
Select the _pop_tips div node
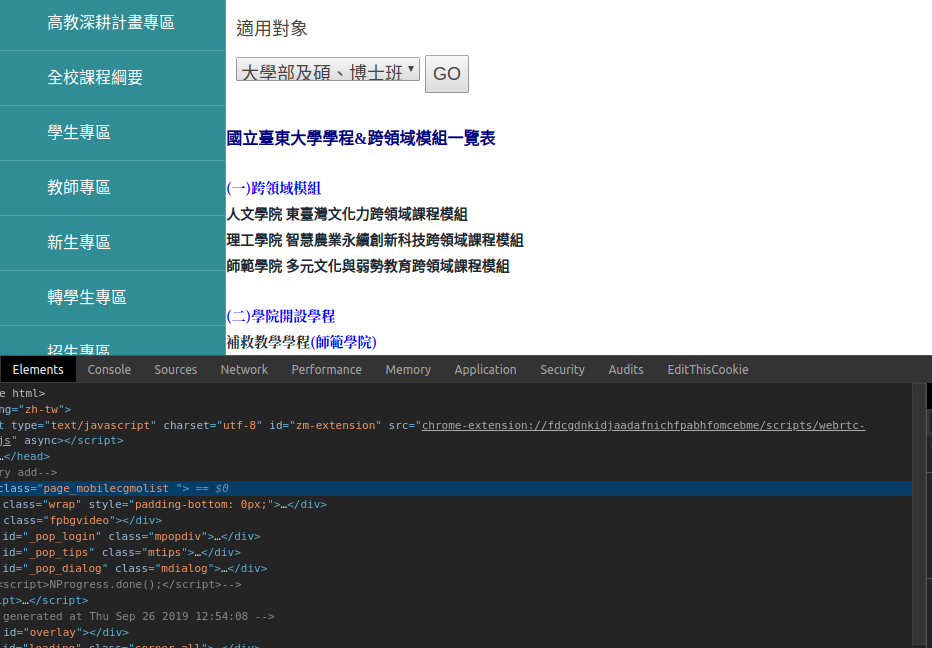click(x=456, y=553)
